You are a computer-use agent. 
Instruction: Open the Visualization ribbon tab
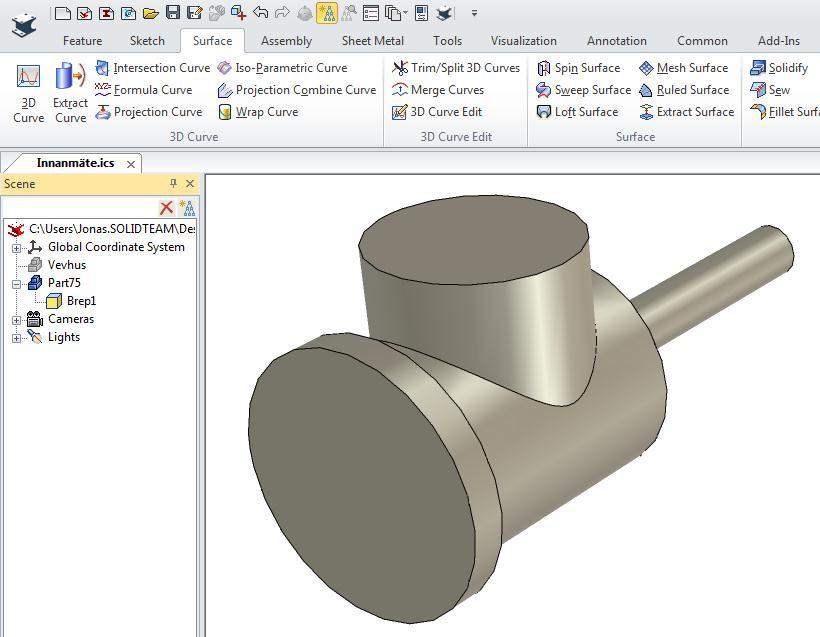pyautogui.click(x=523, y=41)
